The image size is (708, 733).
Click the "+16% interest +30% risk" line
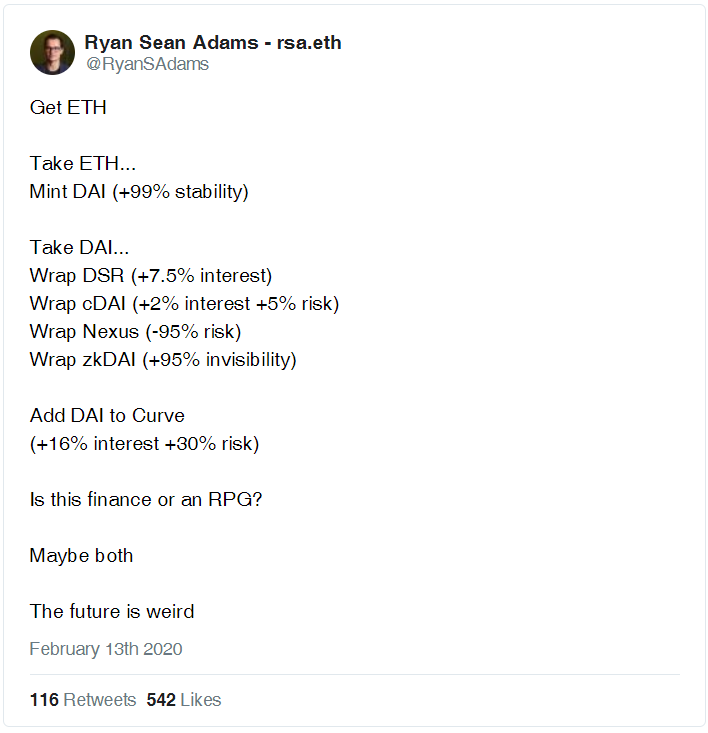(x=144, y=444)
